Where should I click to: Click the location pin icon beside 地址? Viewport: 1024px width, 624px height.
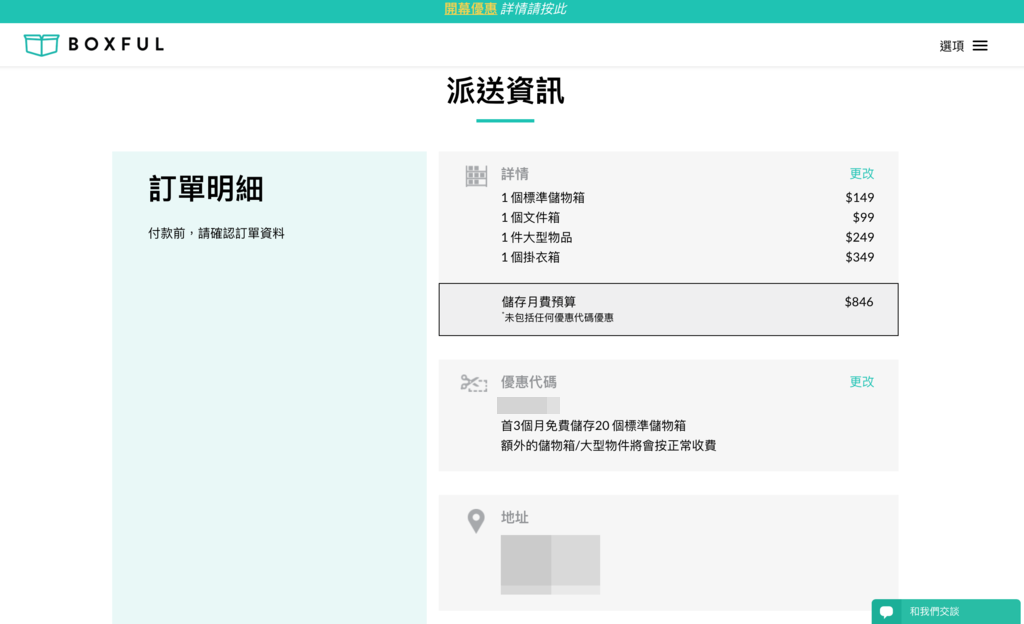point(475,519)
